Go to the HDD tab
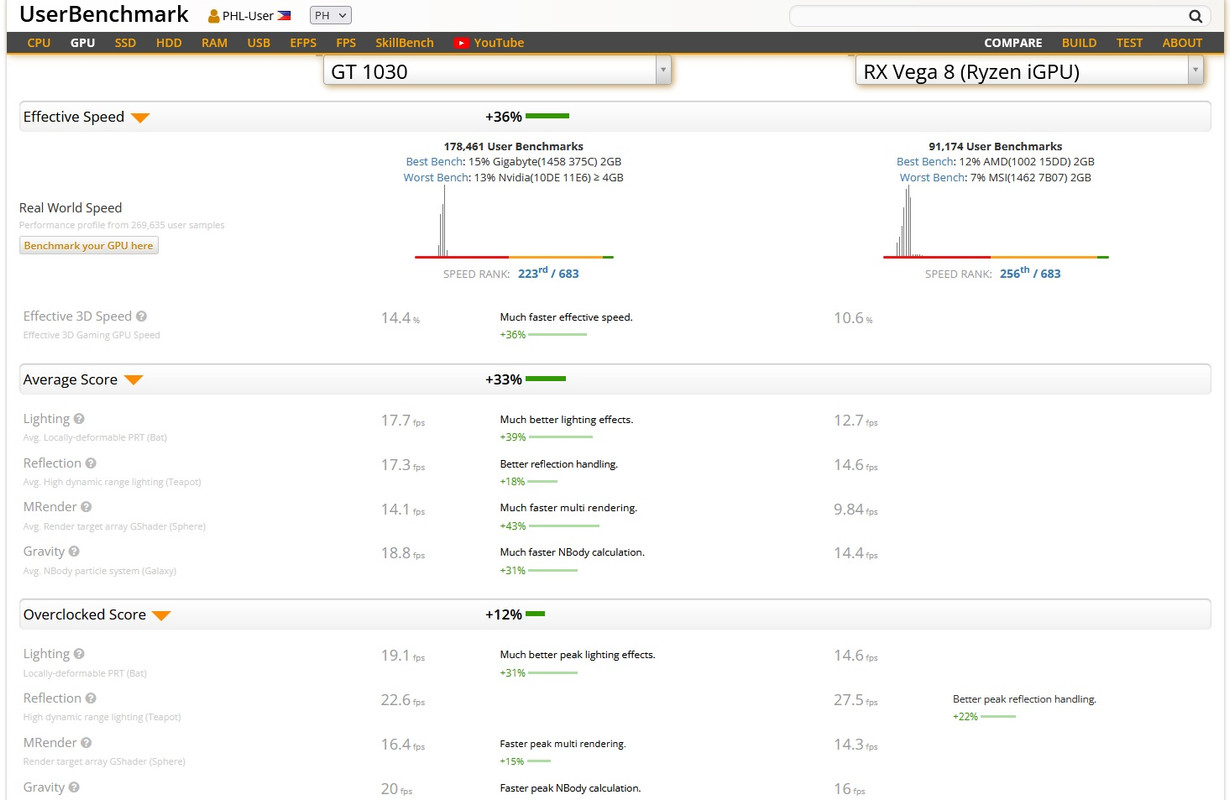This screenshot has width=1230, height=800. (x=169, y=43)
